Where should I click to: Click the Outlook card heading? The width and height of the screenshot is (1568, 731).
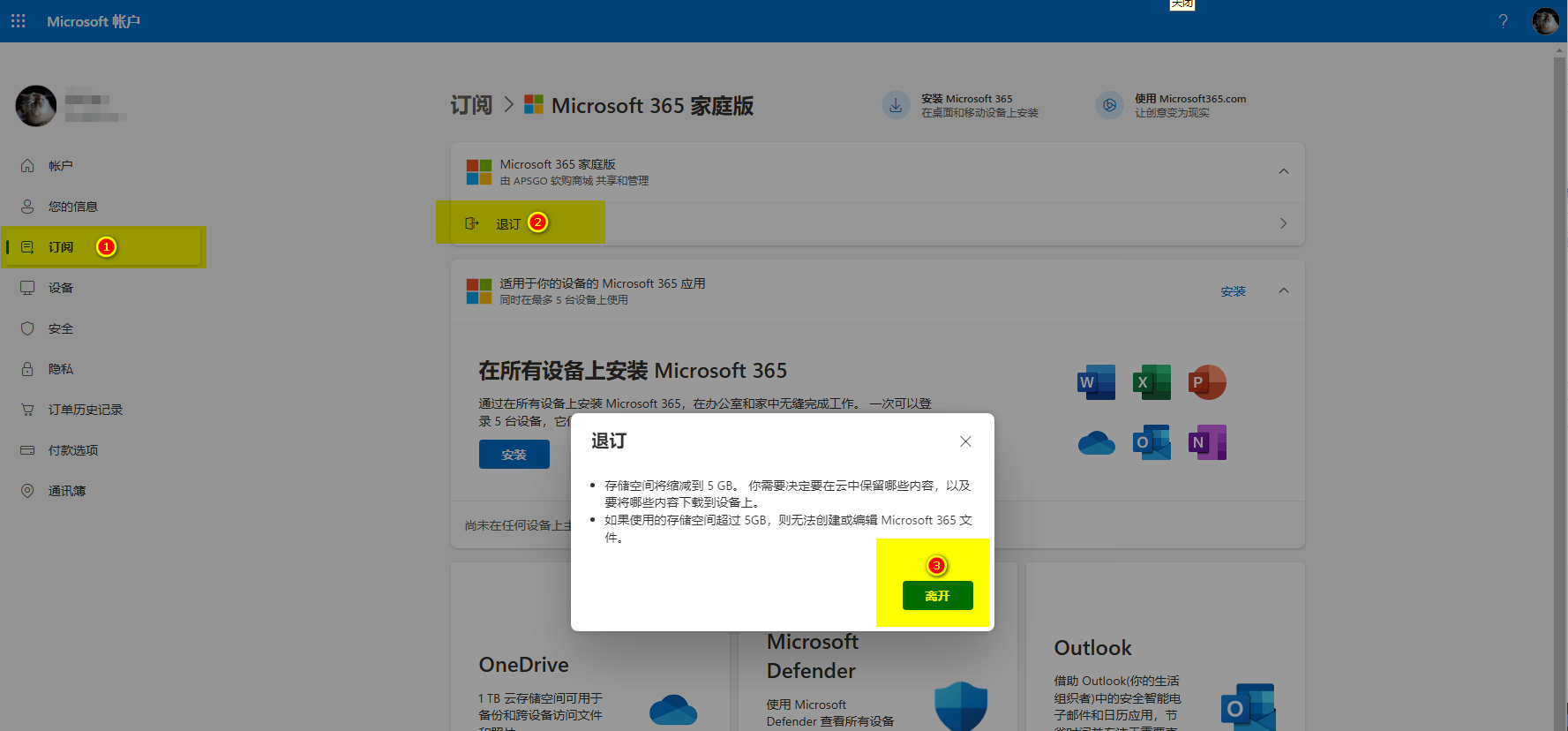(x=1093, y=648)
